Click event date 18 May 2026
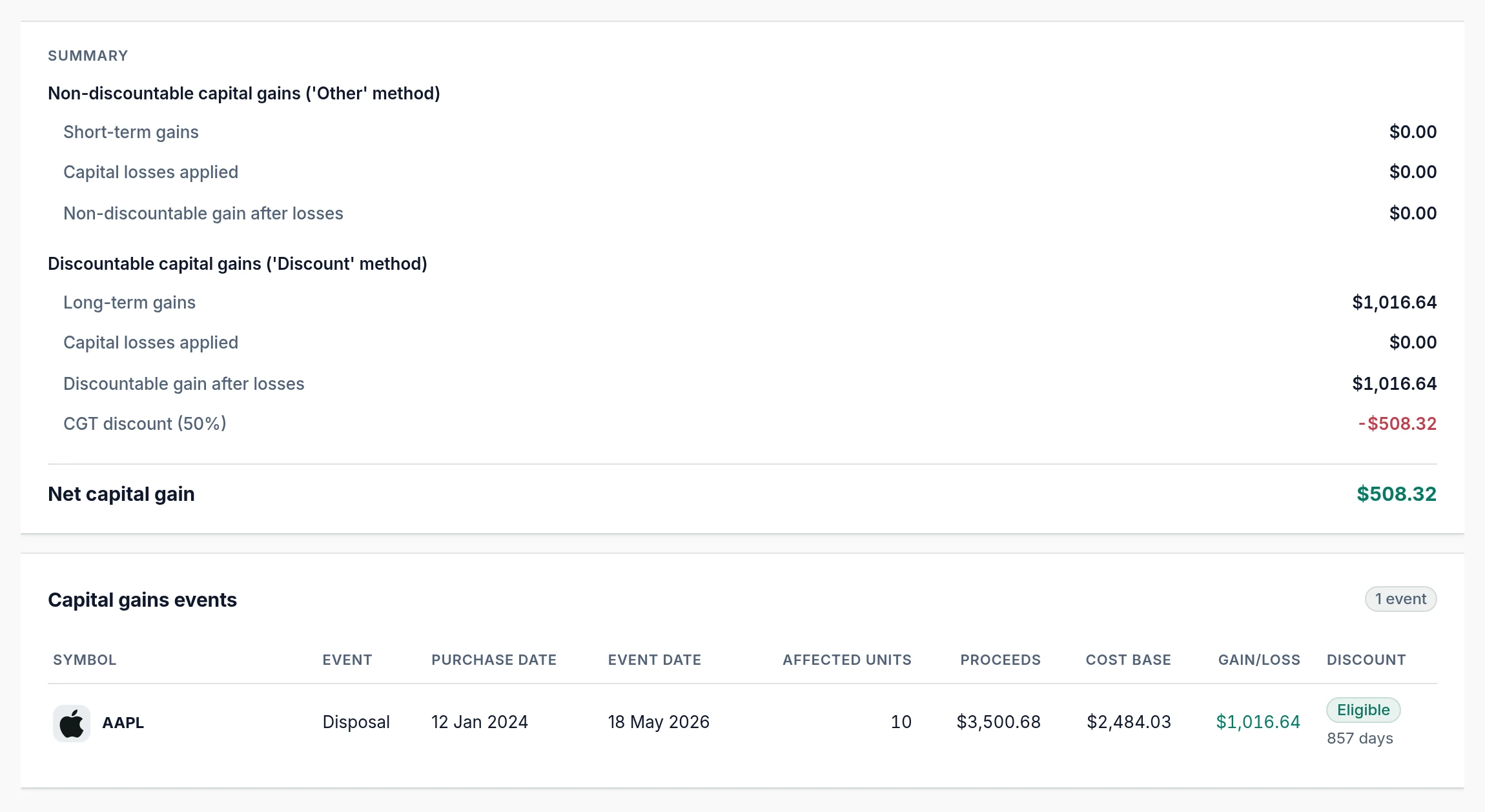 pos(659,722)
